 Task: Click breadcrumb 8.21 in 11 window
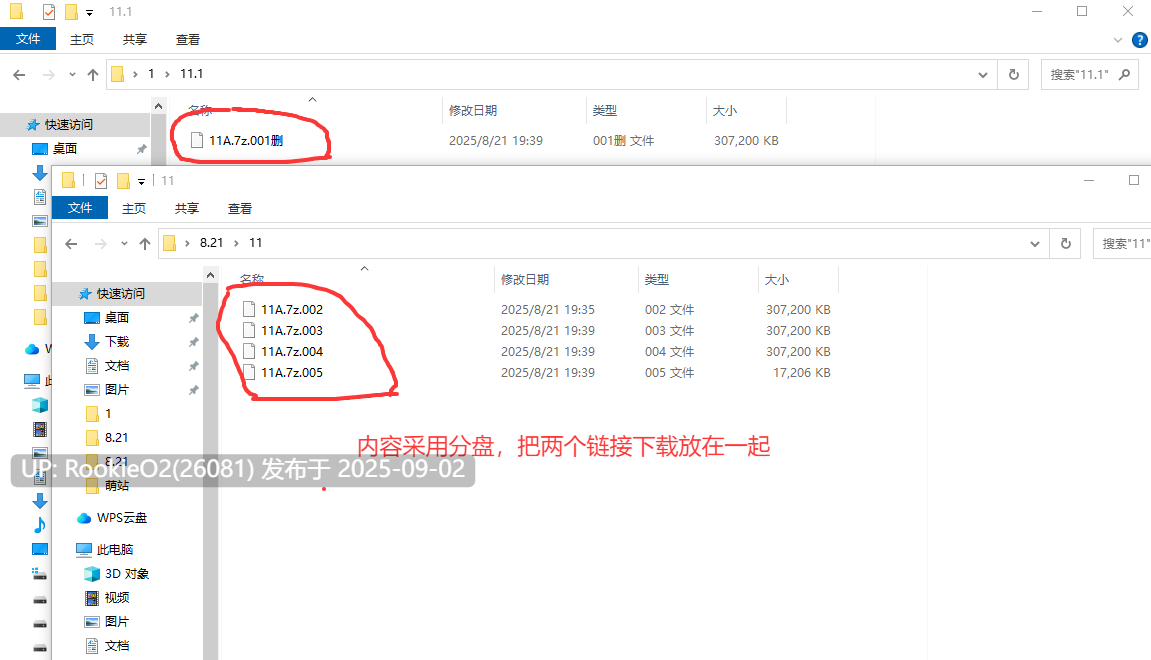click(x=211, y=242)
